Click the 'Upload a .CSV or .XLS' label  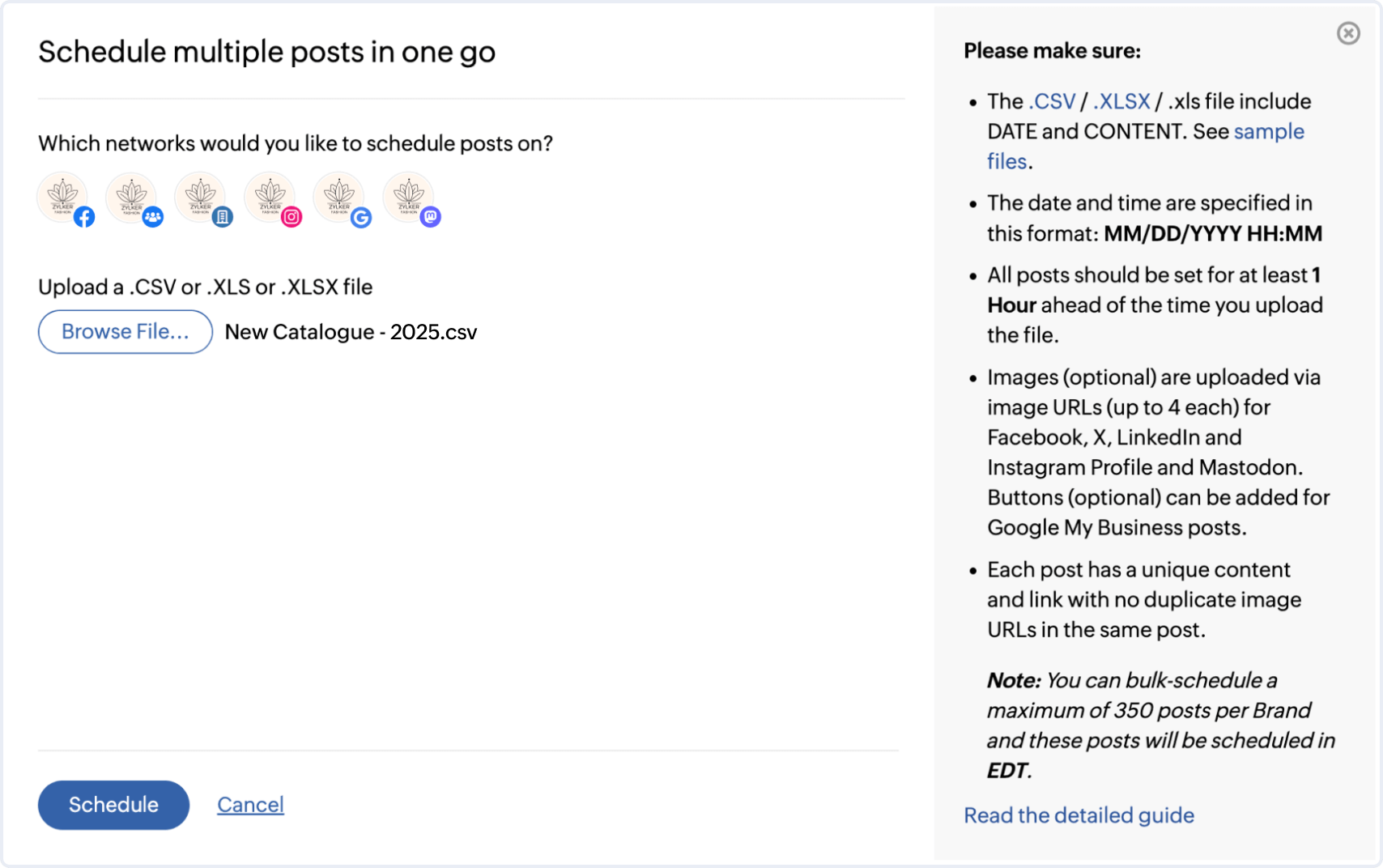[x=205, y=287]
